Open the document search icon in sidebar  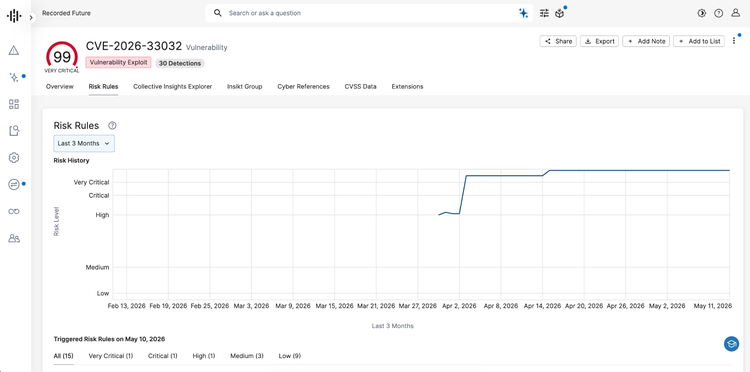coord(14,131)
